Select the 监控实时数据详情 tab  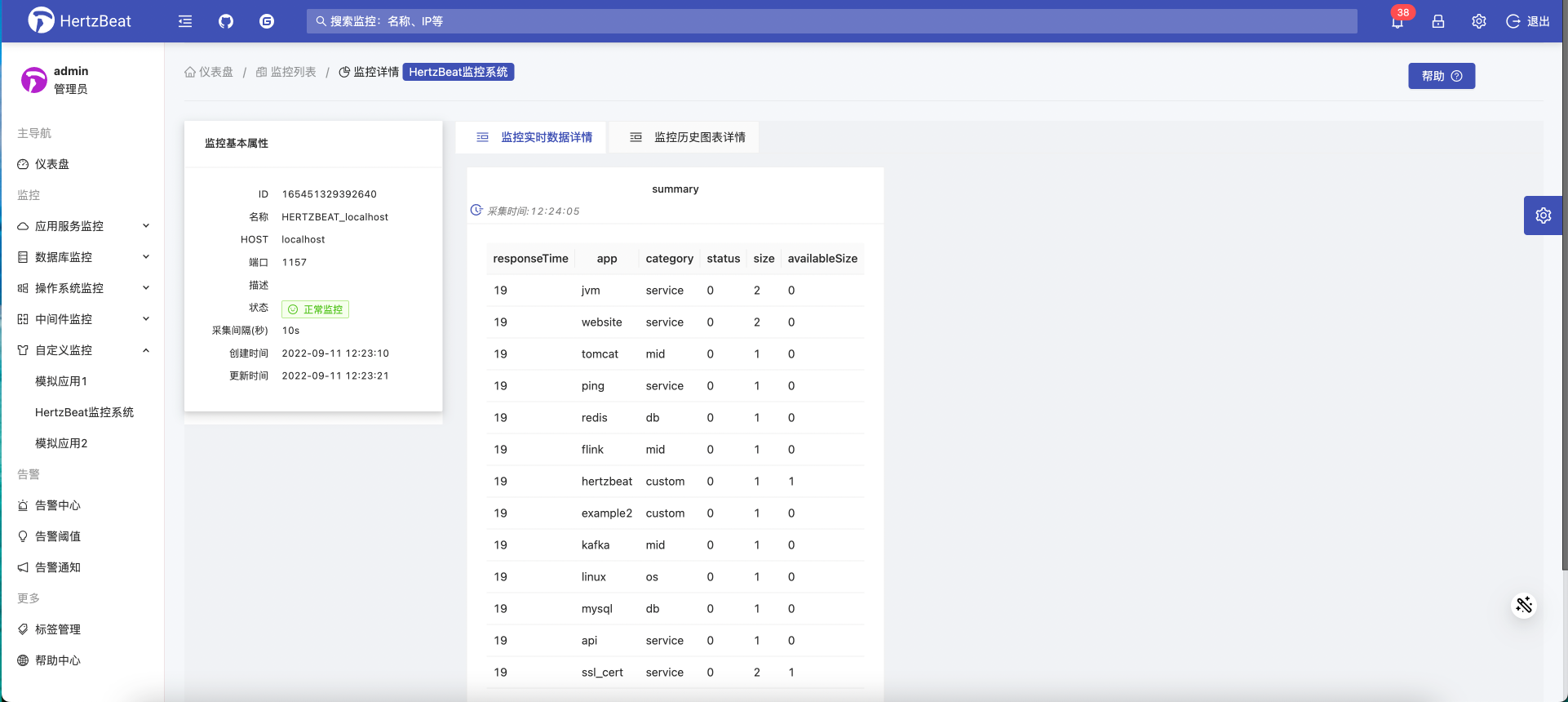[x=534, y=137]
